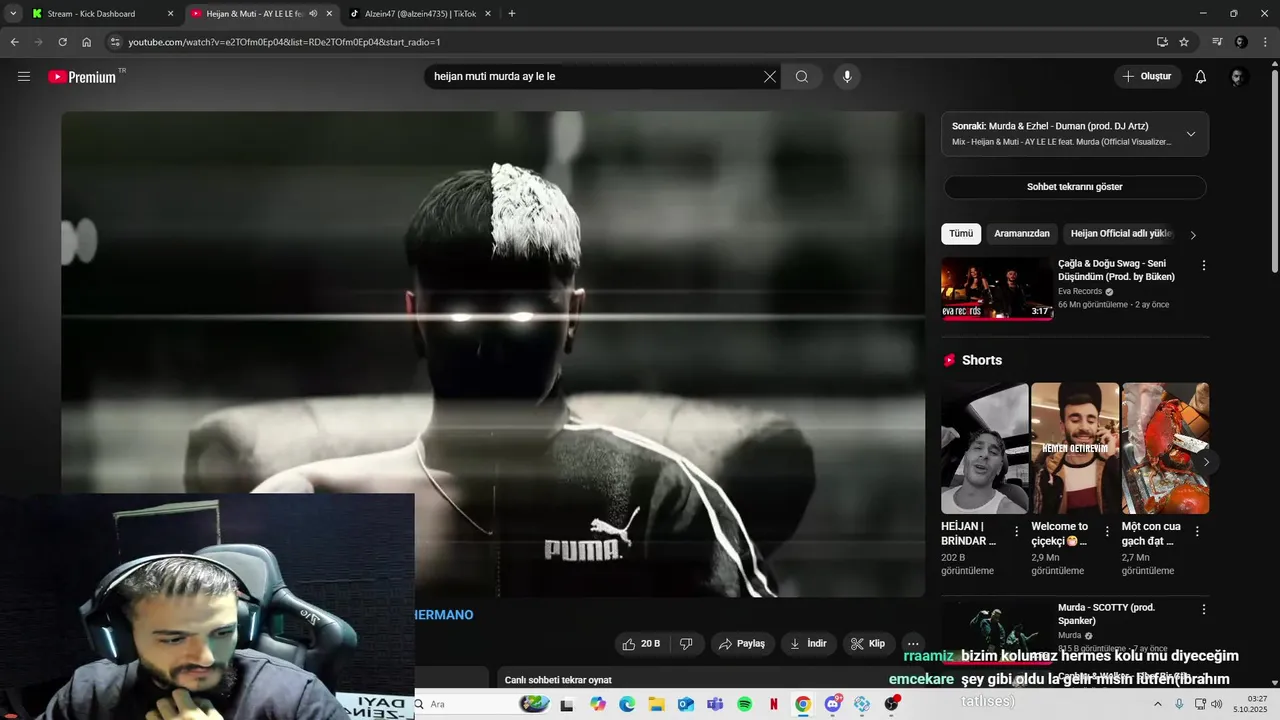Open the Một con cua short thumbnail
This screenshot has width=1280, height=720.
(1165, 448)
